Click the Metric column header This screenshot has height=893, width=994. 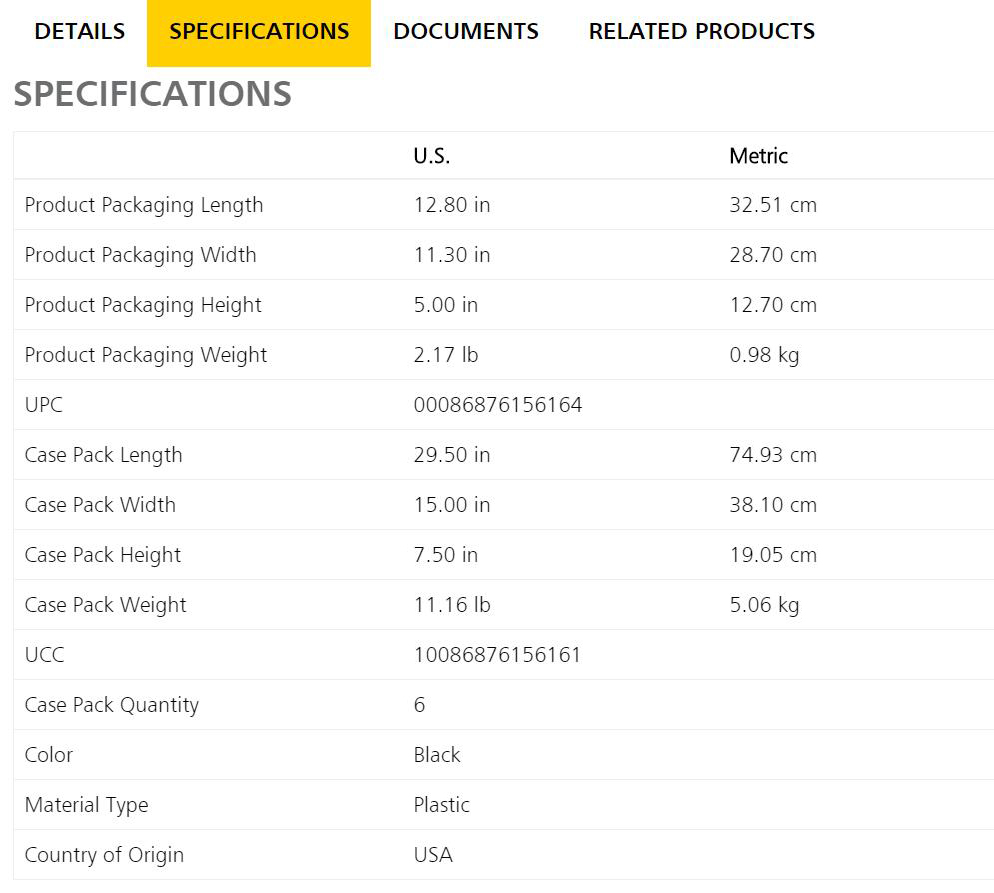(758, 156)
